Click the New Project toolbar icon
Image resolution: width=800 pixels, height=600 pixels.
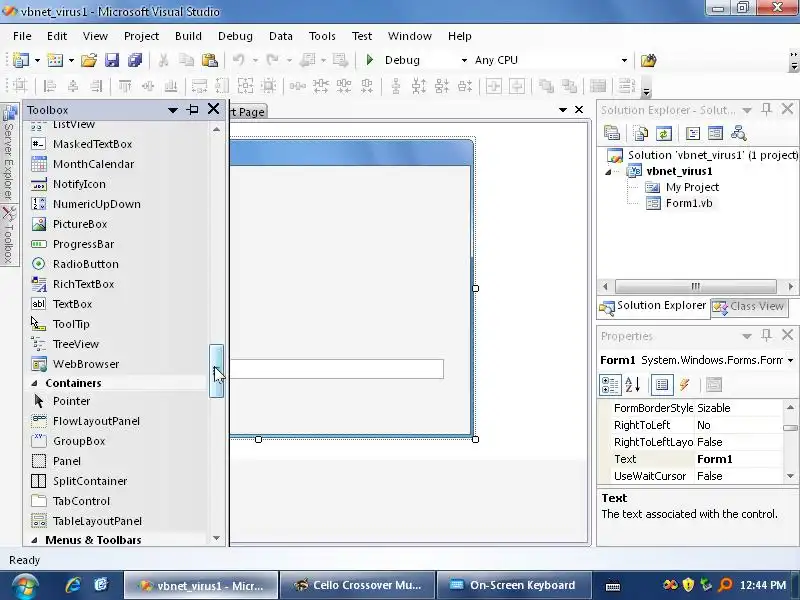click(21, 60)
